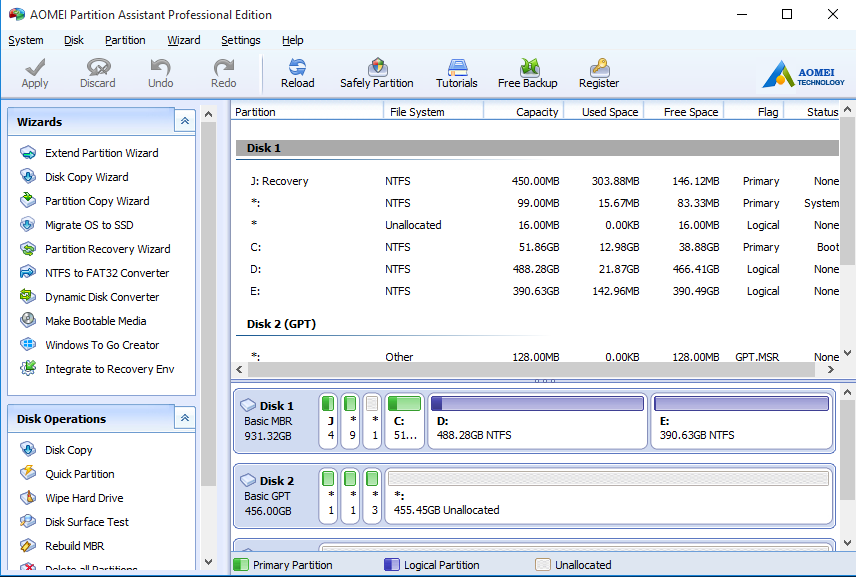This screenshot has width=856, height=577.
Task: Select the E: 390.63GB NTFS partition bar
Action: [x=741, y=420]
